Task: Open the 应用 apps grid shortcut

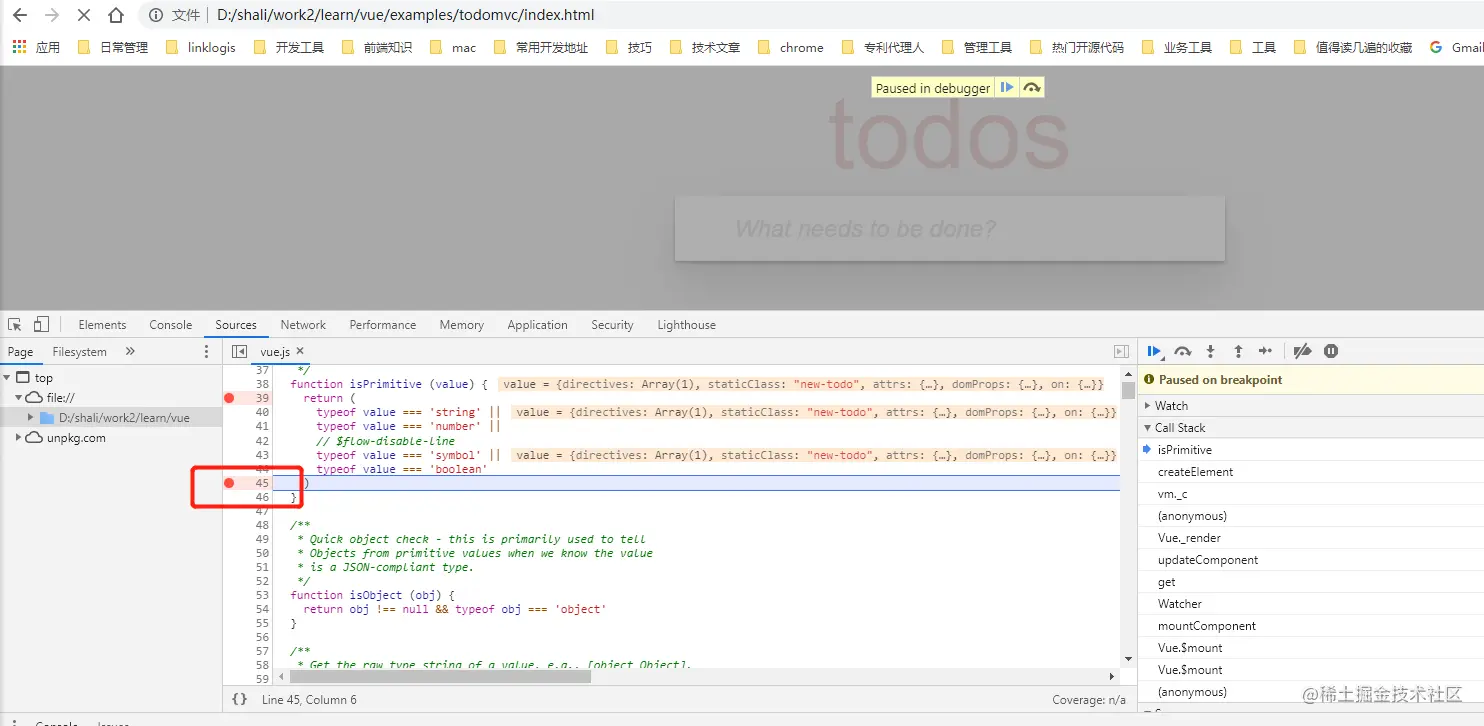Action: coord(36,47)
